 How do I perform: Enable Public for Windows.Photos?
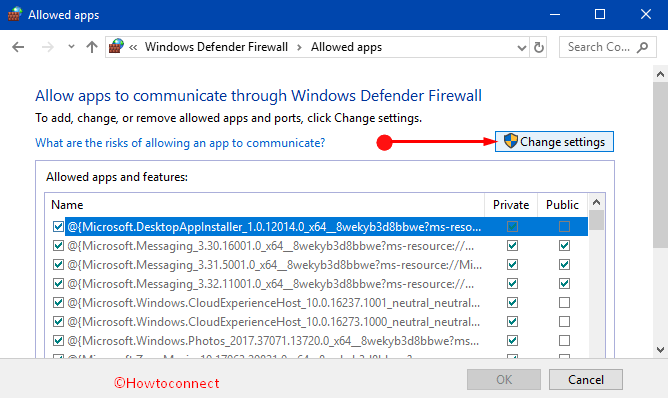(x=564, y=341)
